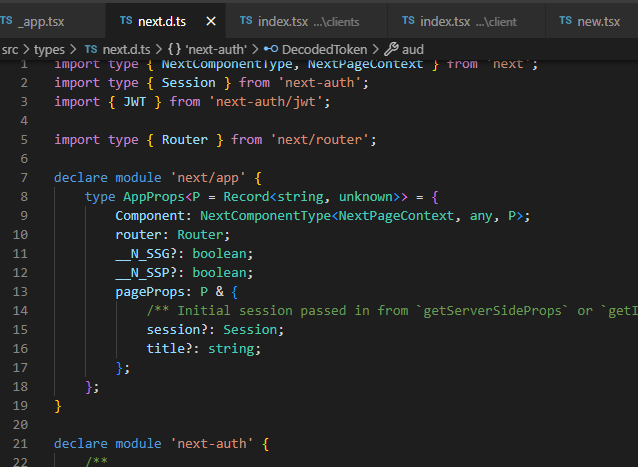Click 'title' property on line 16
Image resolution: width=638 pixels, height=467 pixels.
tap(166, 349)
